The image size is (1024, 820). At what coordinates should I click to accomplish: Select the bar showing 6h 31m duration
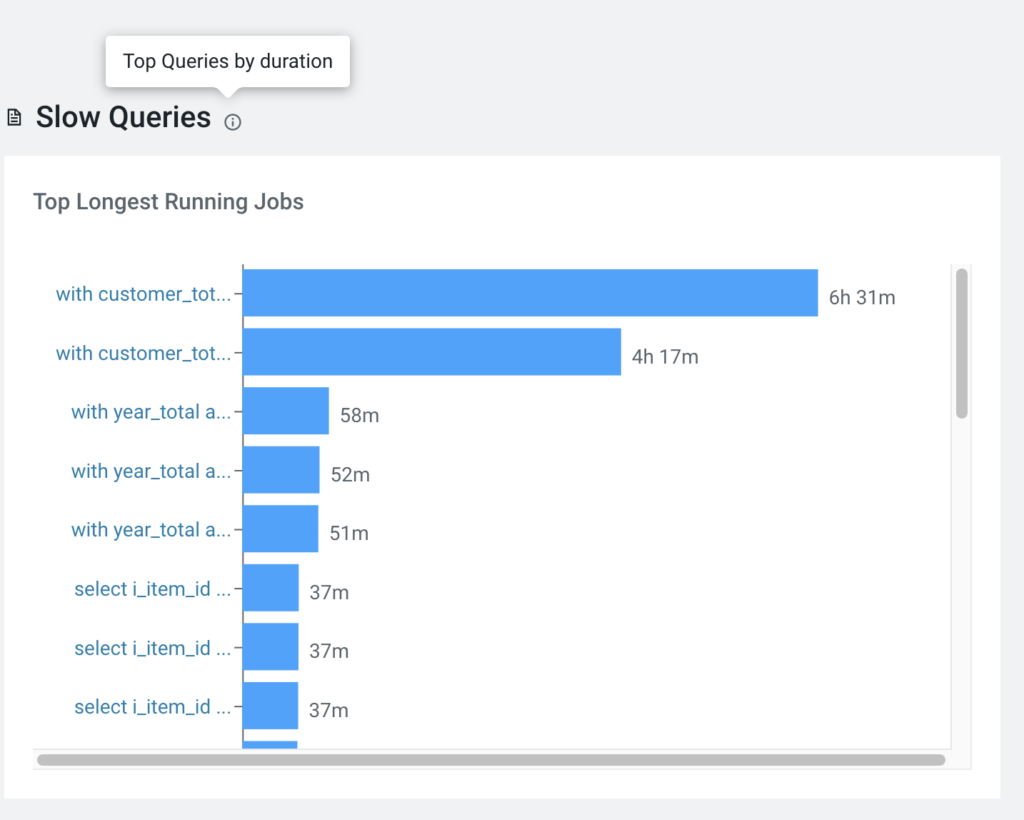(530, 293)
